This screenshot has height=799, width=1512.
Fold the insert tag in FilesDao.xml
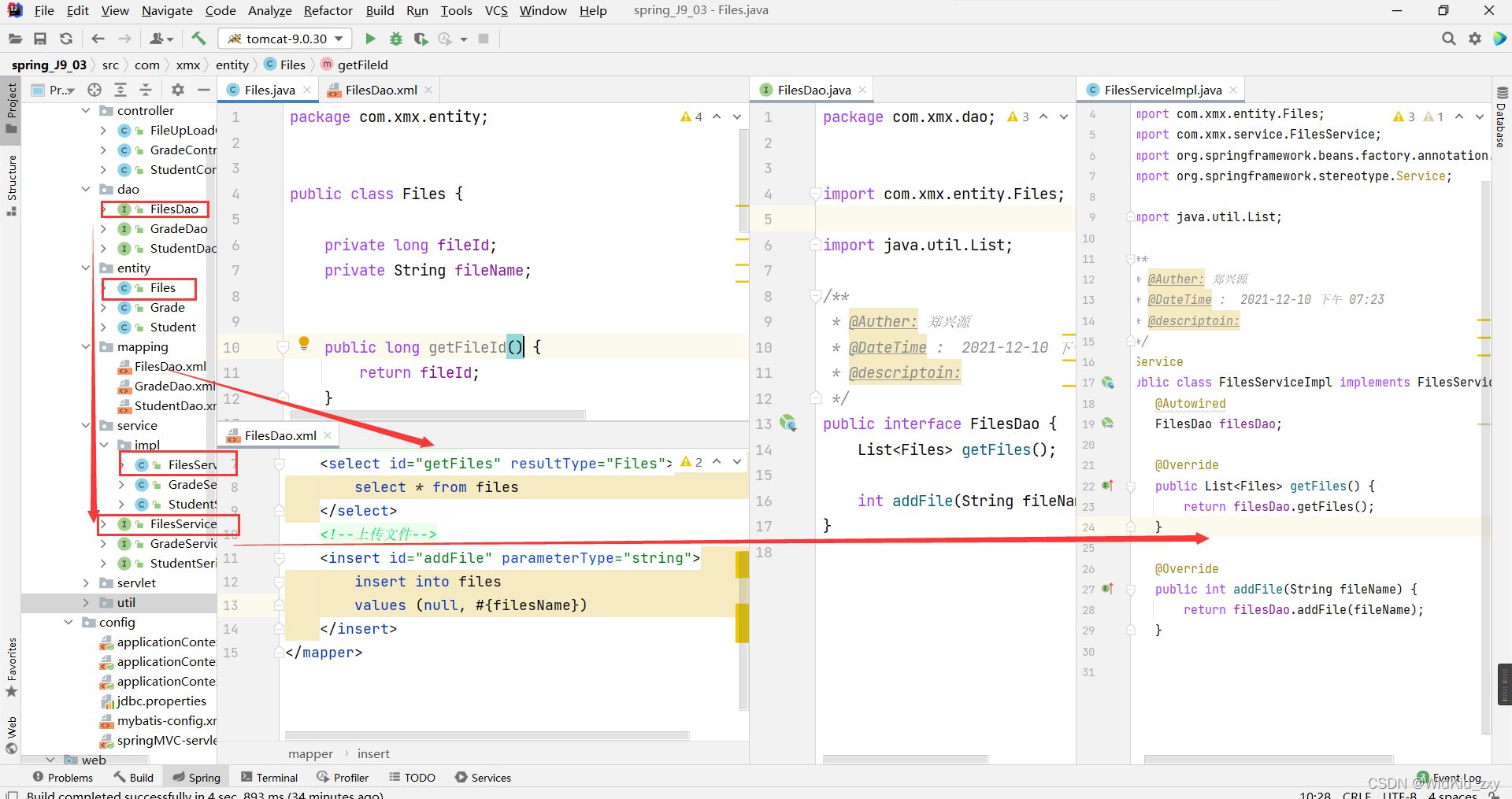point(279,558)
